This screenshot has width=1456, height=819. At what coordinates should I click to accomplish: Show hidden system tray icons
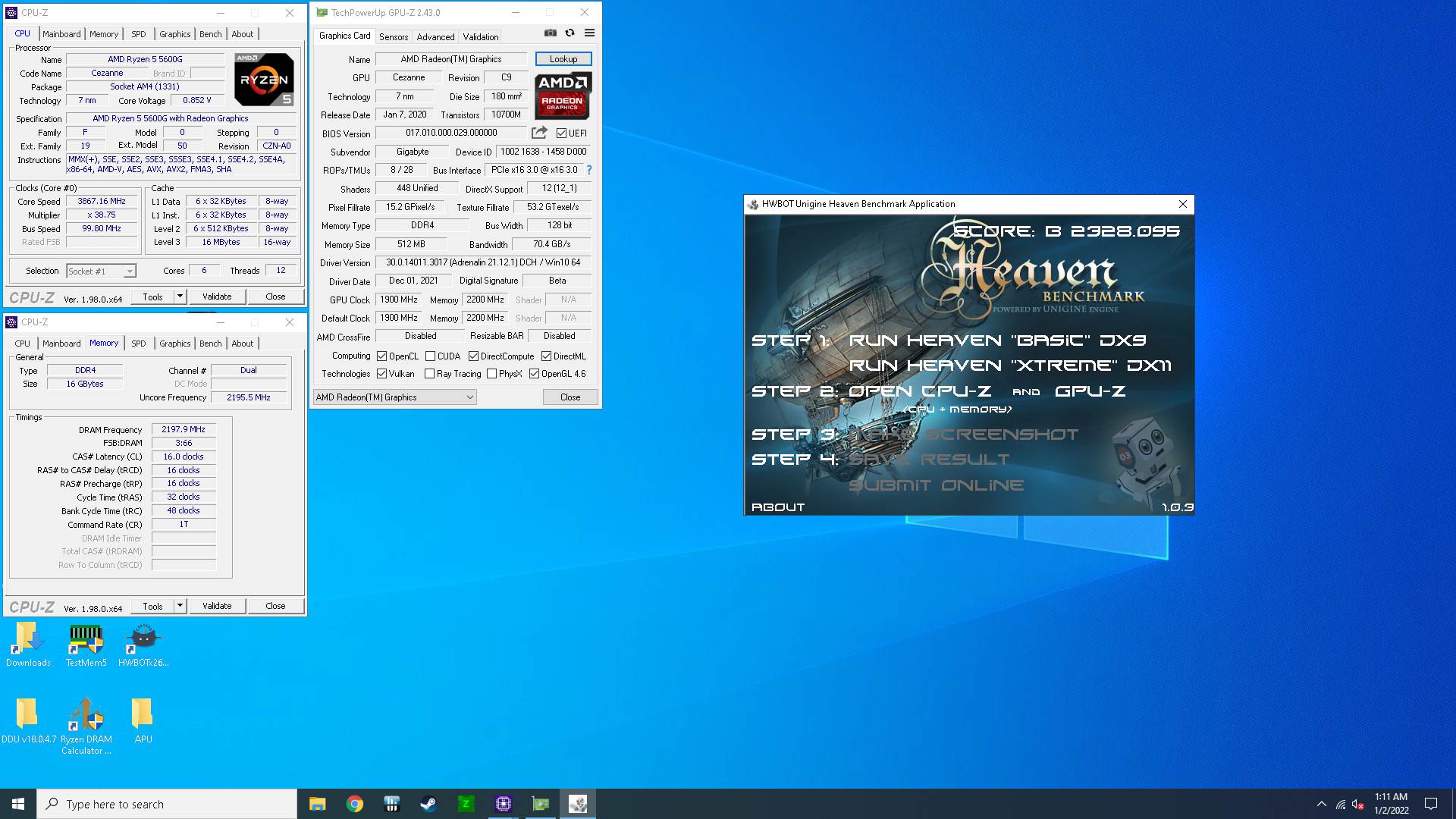[x=1321, y=804]
